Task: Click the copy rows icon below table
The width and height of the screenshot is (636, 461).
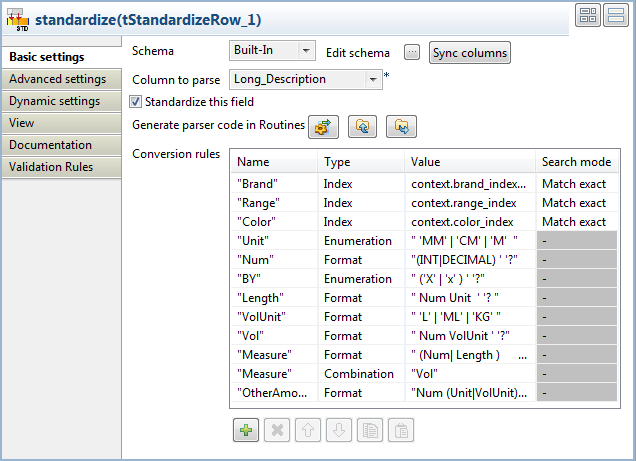Action: click(x=370, y=430)
